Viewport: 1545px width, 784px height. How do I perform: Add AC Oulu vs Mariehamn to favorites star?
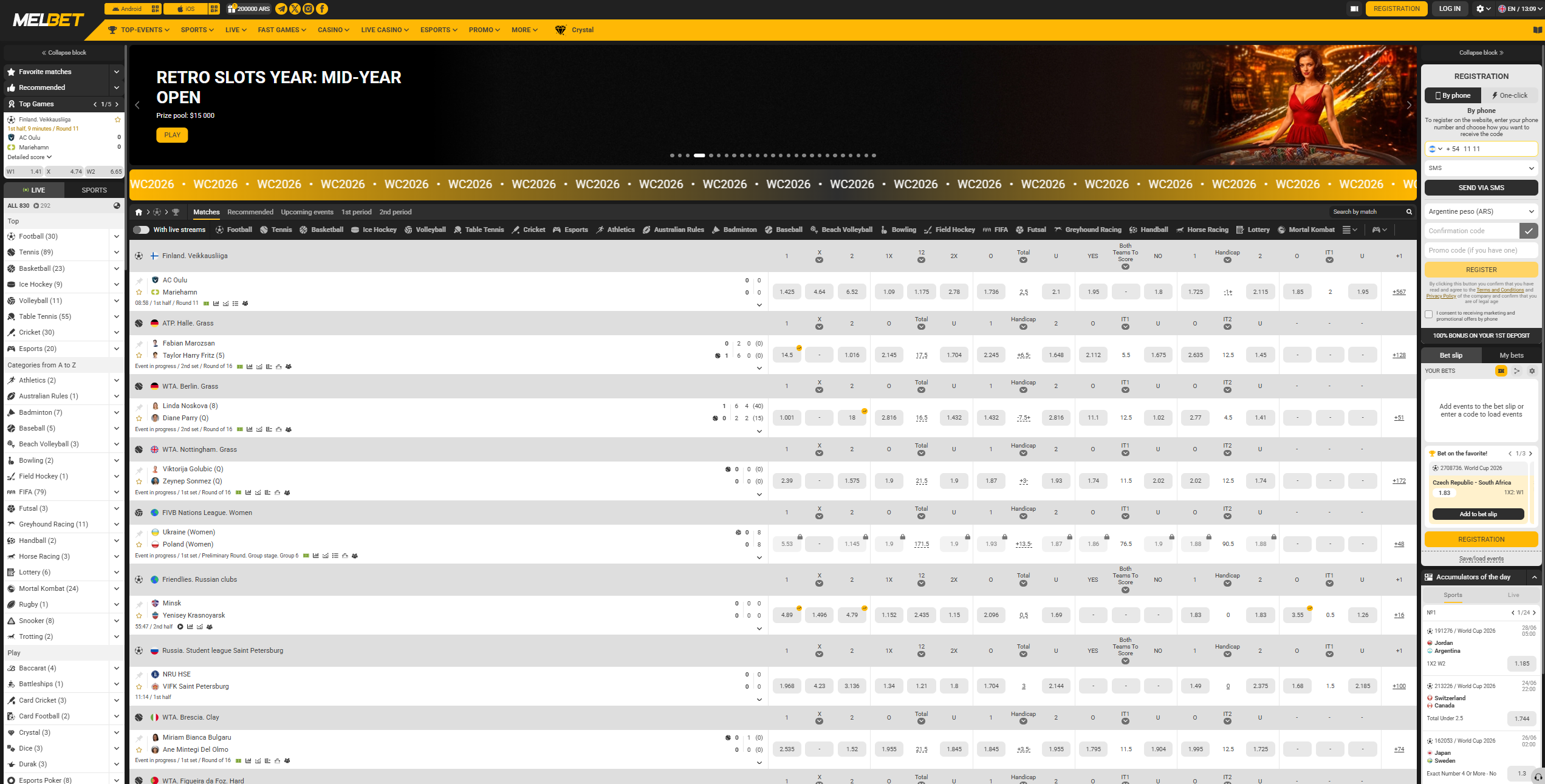(139, 292)
